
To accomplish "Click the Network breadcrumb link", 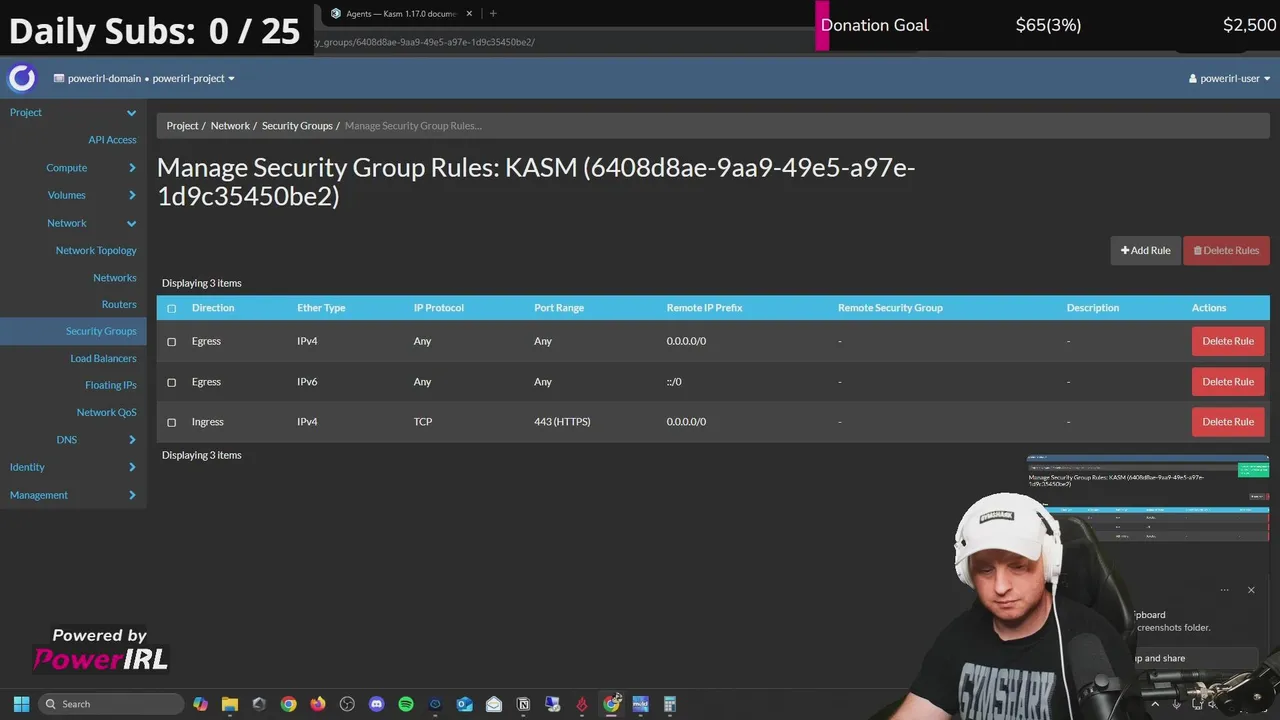I will click(230, 126).
